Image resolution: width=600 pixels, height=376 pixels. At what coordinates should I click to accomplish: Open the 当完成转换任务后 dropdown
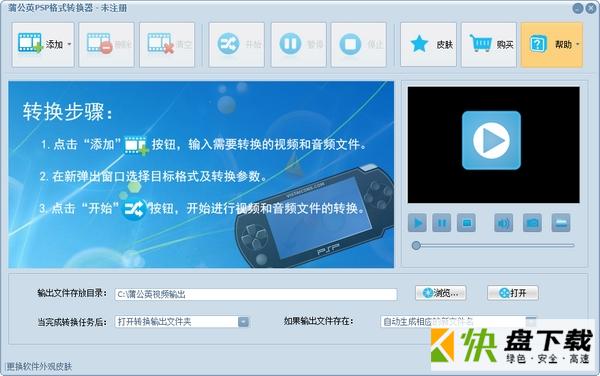182,322
